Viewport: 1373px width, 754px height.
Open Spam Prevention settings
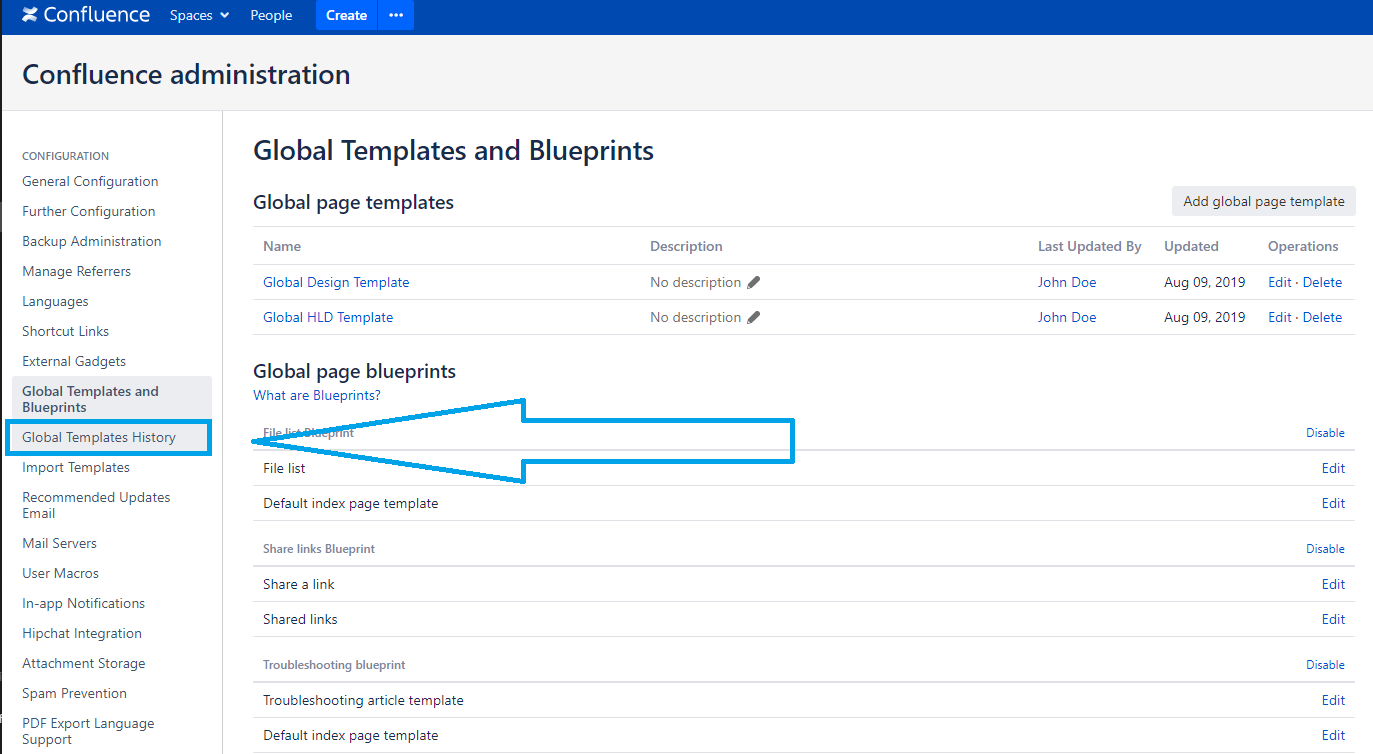(74, 693)
